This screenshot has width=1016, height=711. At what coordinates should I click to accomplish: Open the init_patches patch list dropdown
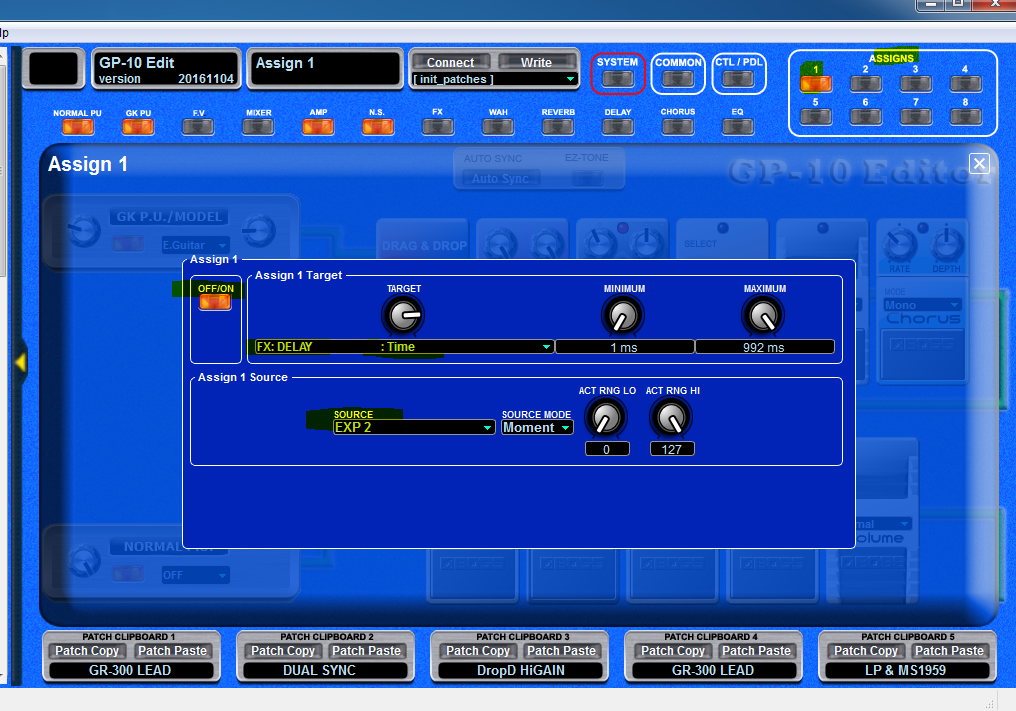(x=494, y=79)
